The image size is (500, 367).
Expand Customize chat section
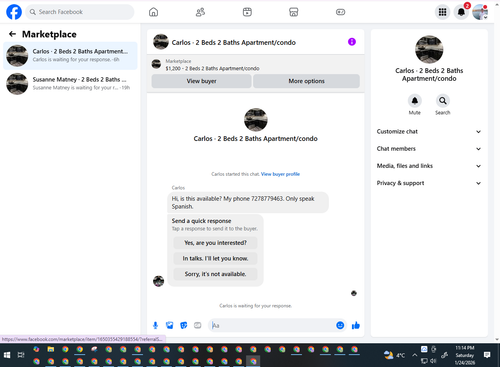(429, 132)
